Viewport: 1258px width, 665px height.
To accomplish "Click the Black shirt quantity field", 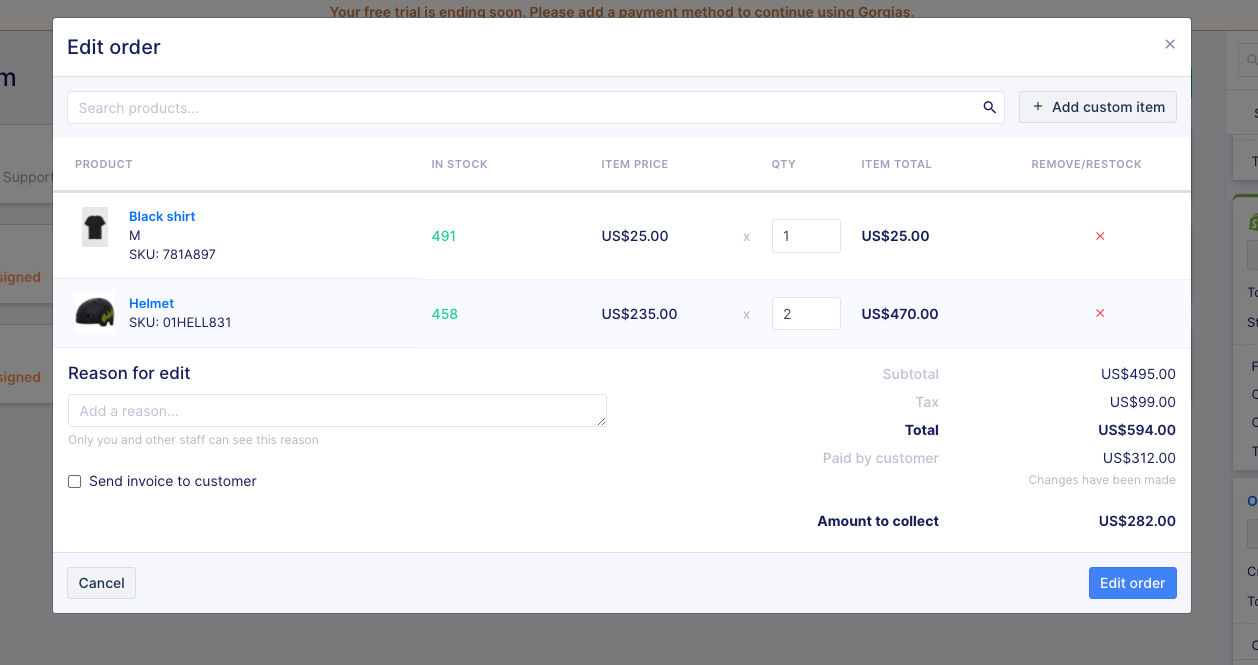I will [805, 236].
